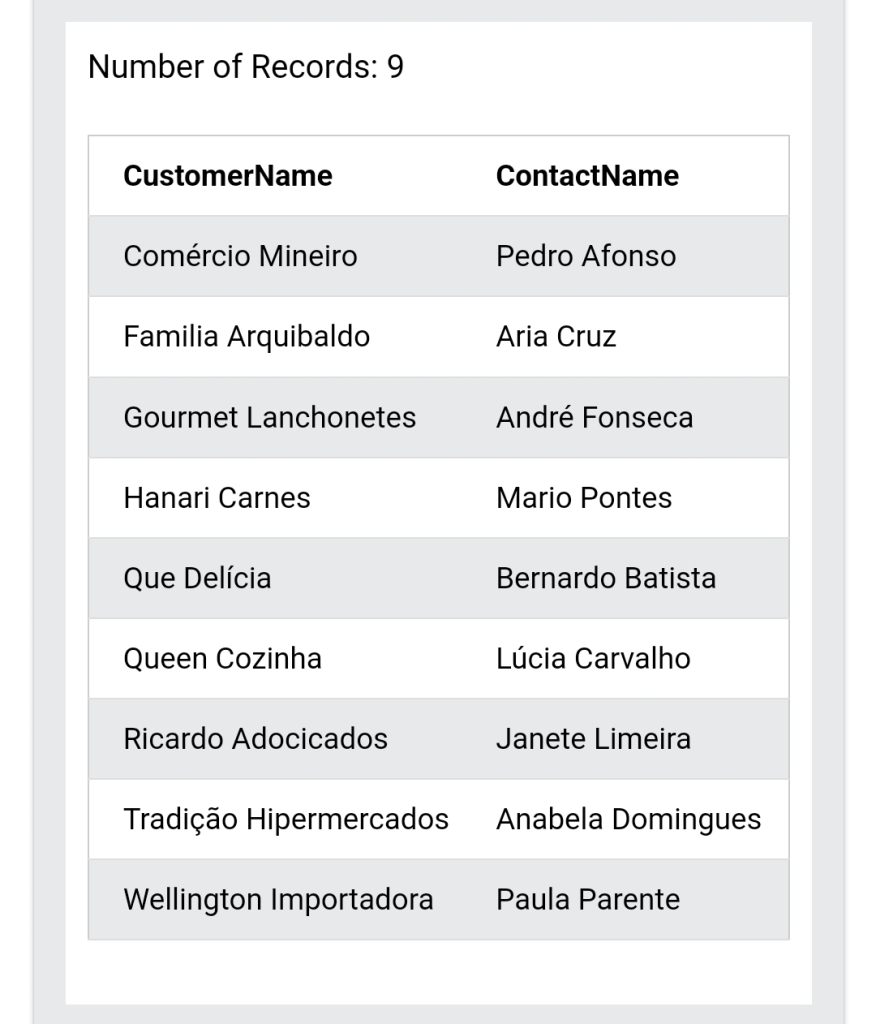Click the CustomerName column header

(228, 176)
